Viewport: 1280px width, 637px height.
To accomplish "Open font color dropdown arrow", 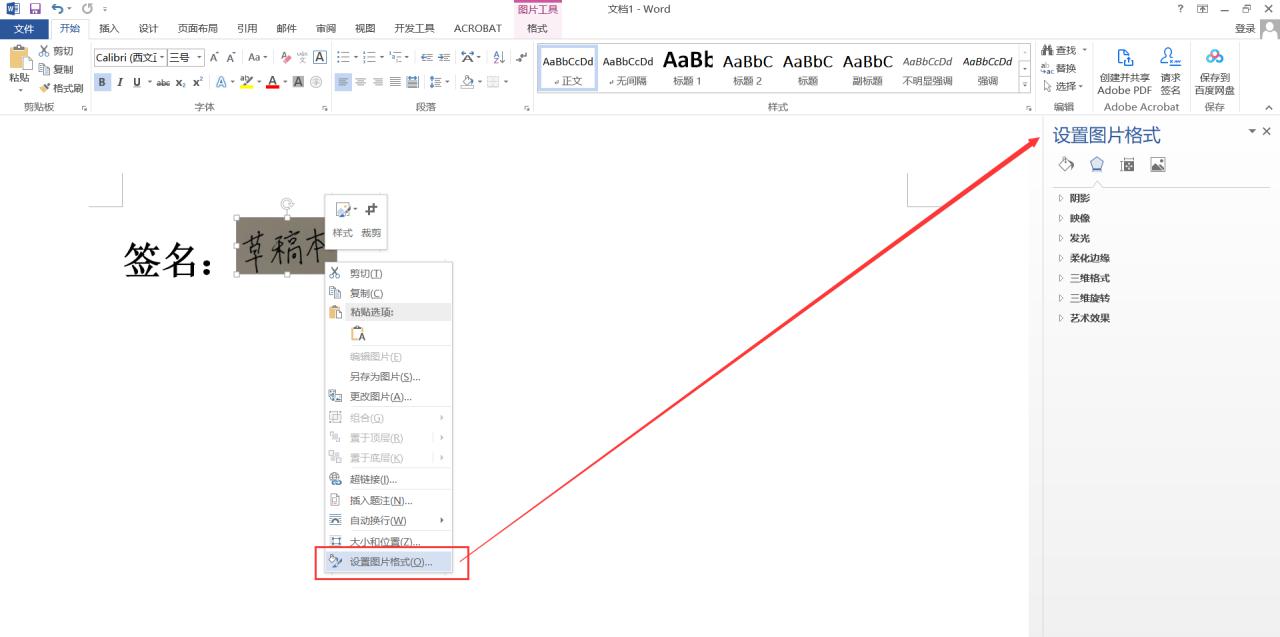I will coord(284,82).
